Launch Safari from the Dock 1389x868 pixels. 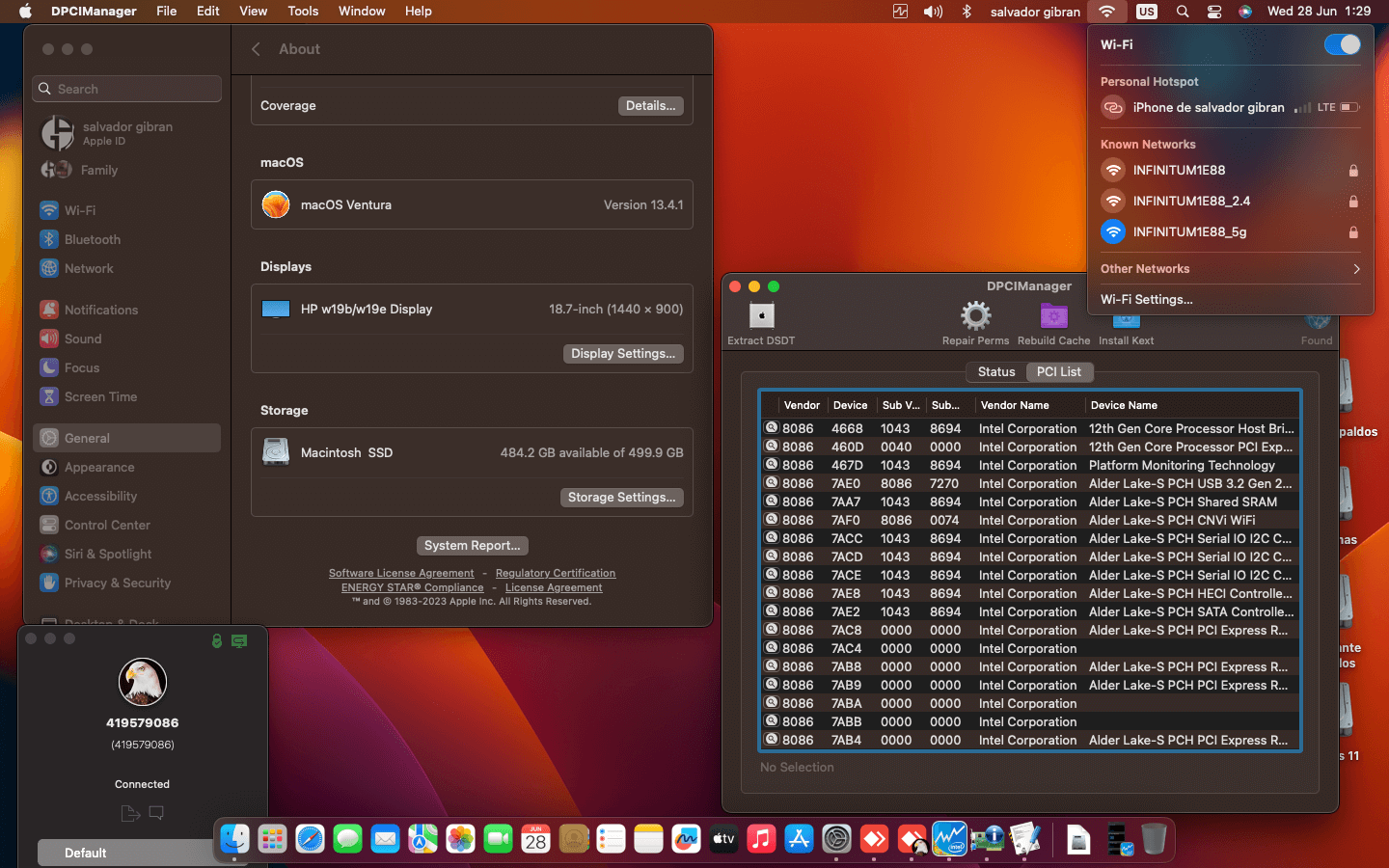click(310, 839)
